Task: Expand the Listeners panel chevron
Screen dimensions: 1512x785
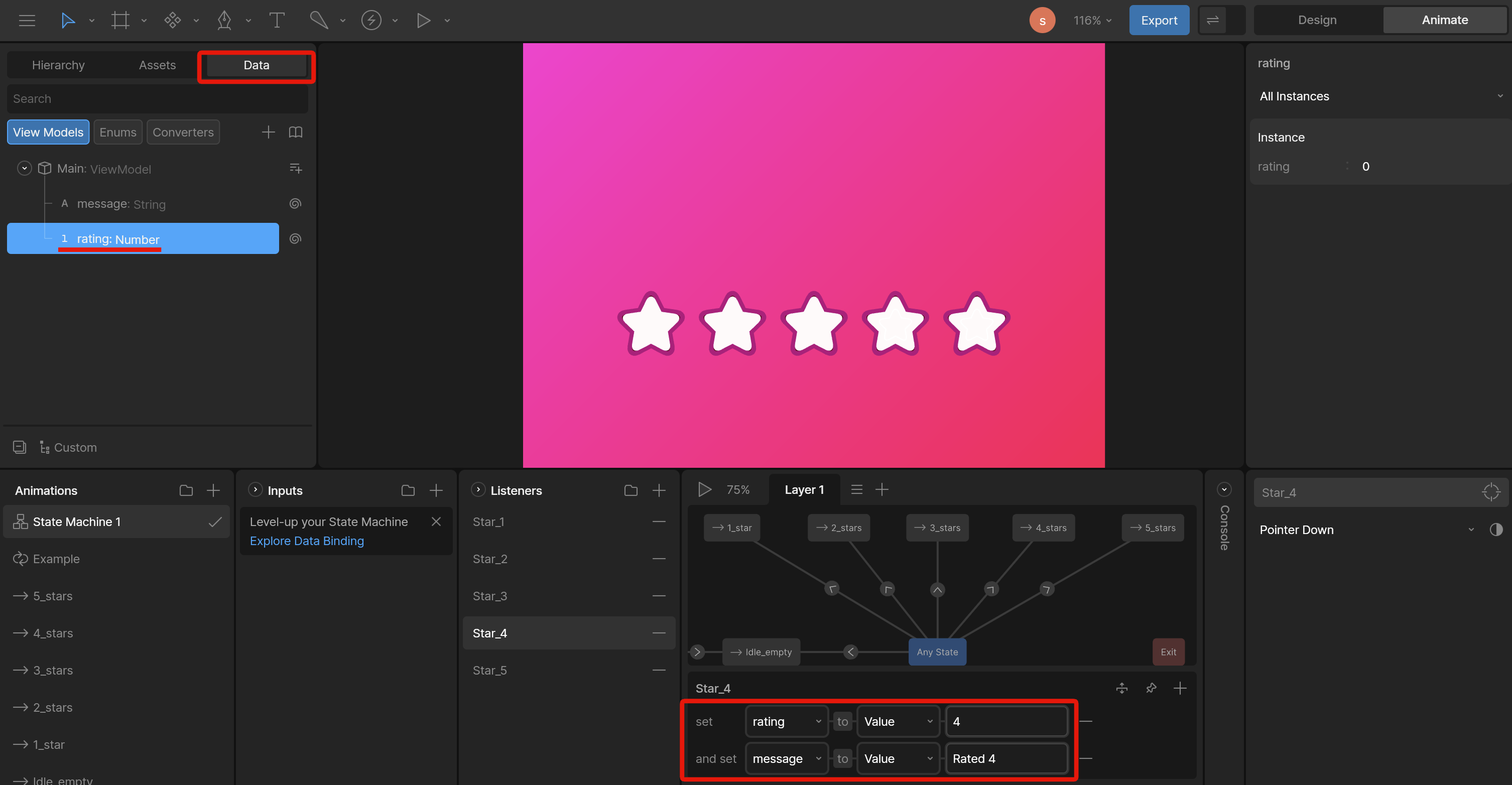Action: tap(478, 489)
